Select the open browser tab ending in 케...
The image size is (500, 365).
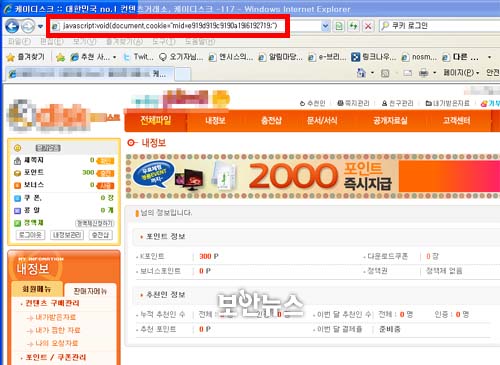(89, 74)
